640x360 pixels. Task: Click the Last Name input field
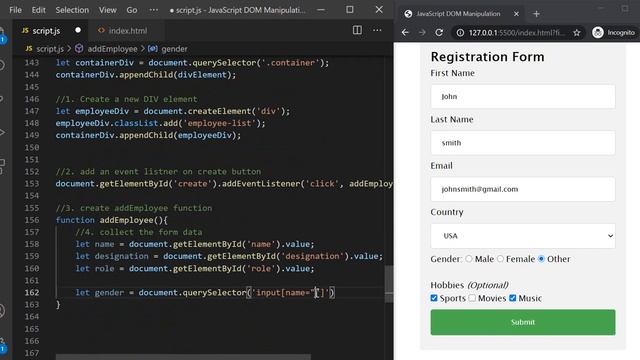523,143
